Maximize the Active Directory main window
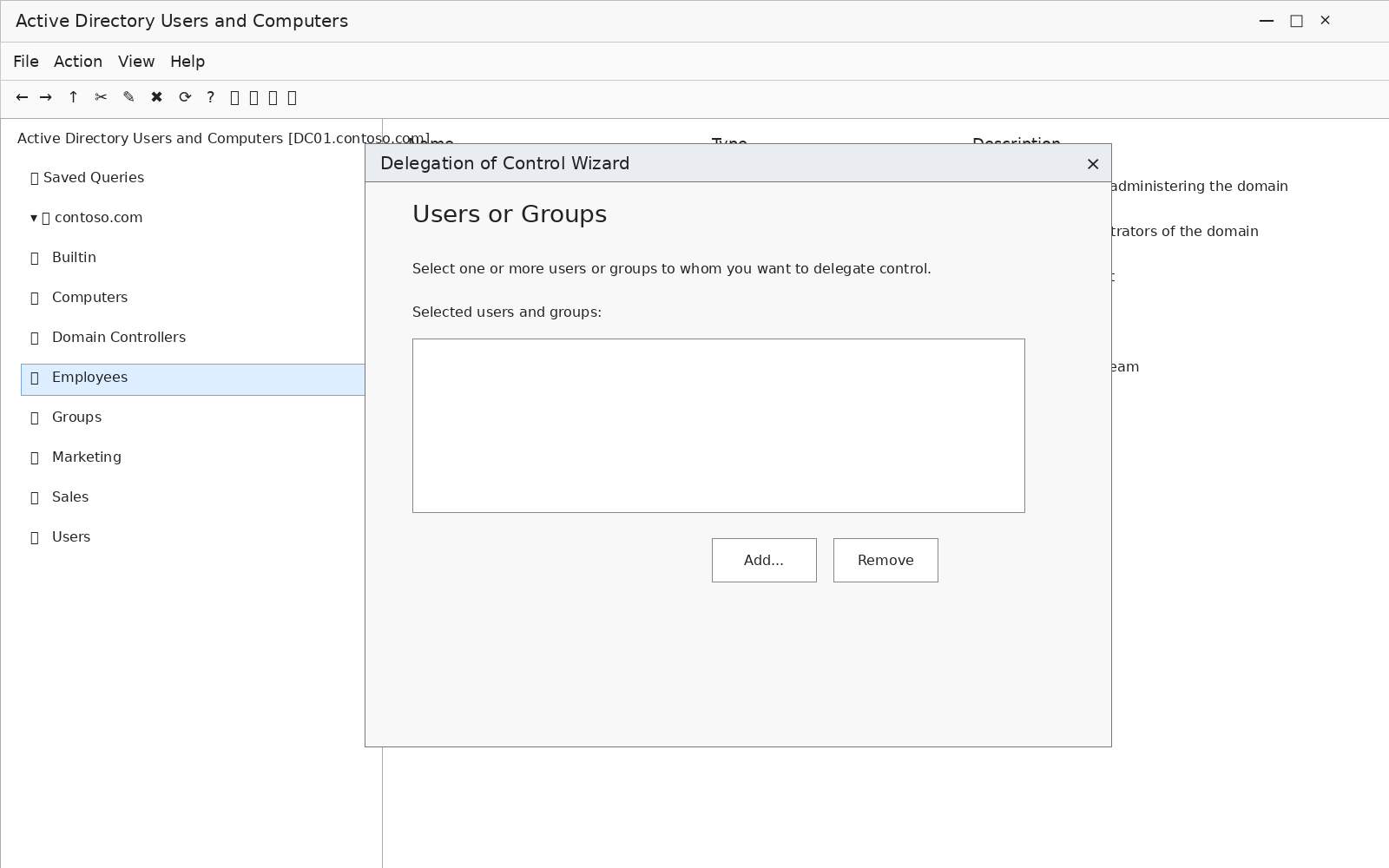The height and width of the screenshot is (868, 1389). pyautogui.click(x=1296, y=21)
